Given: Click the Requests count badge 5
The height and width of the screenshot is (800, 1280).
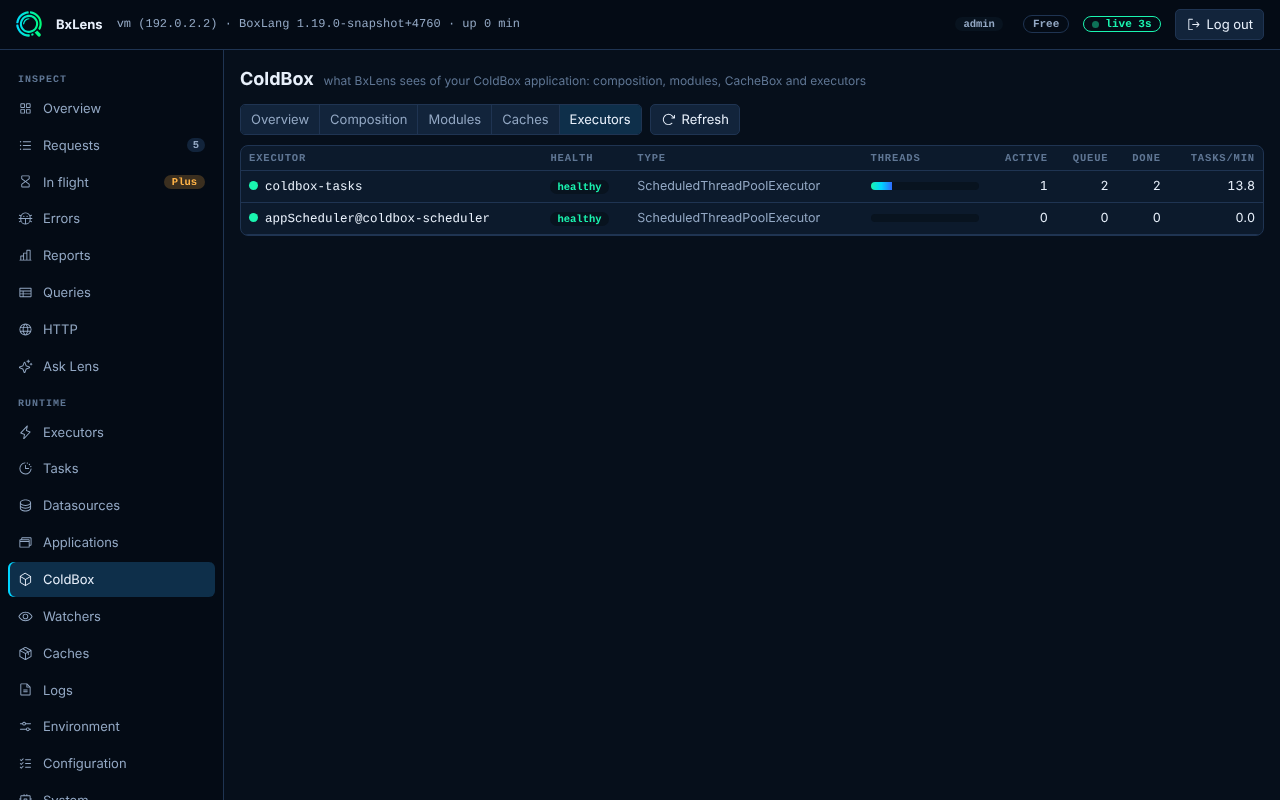Looking at the screenshot, I should [196, 145].
